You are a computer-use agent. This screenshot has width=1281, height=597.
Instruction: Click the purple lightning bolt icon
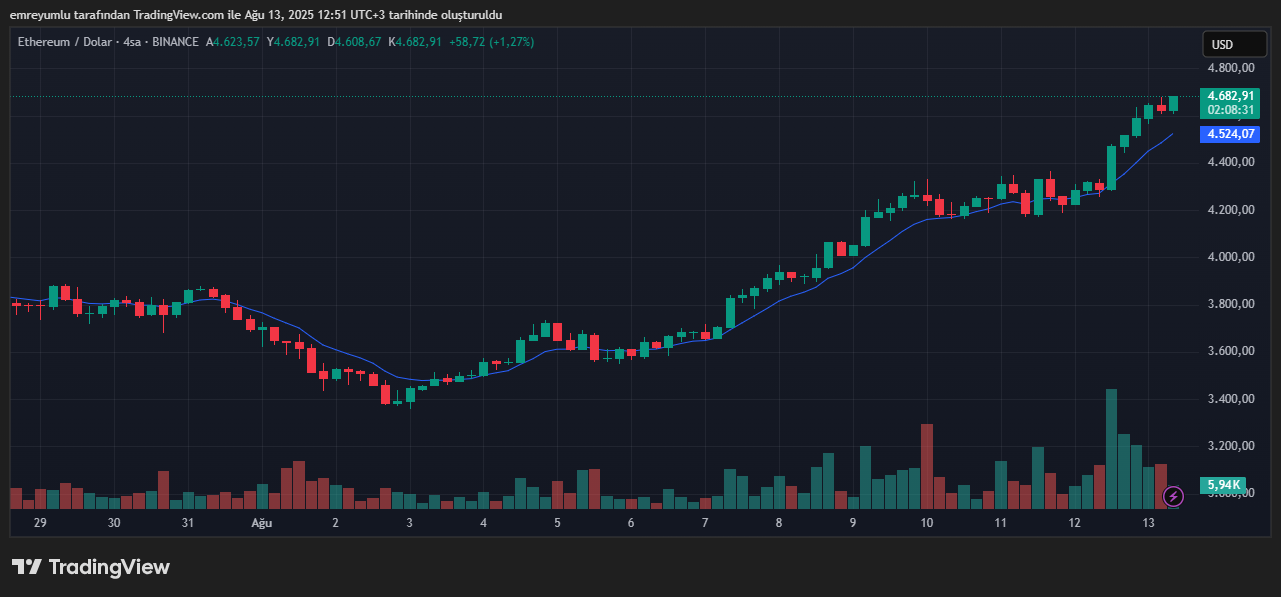(1174, 496)
